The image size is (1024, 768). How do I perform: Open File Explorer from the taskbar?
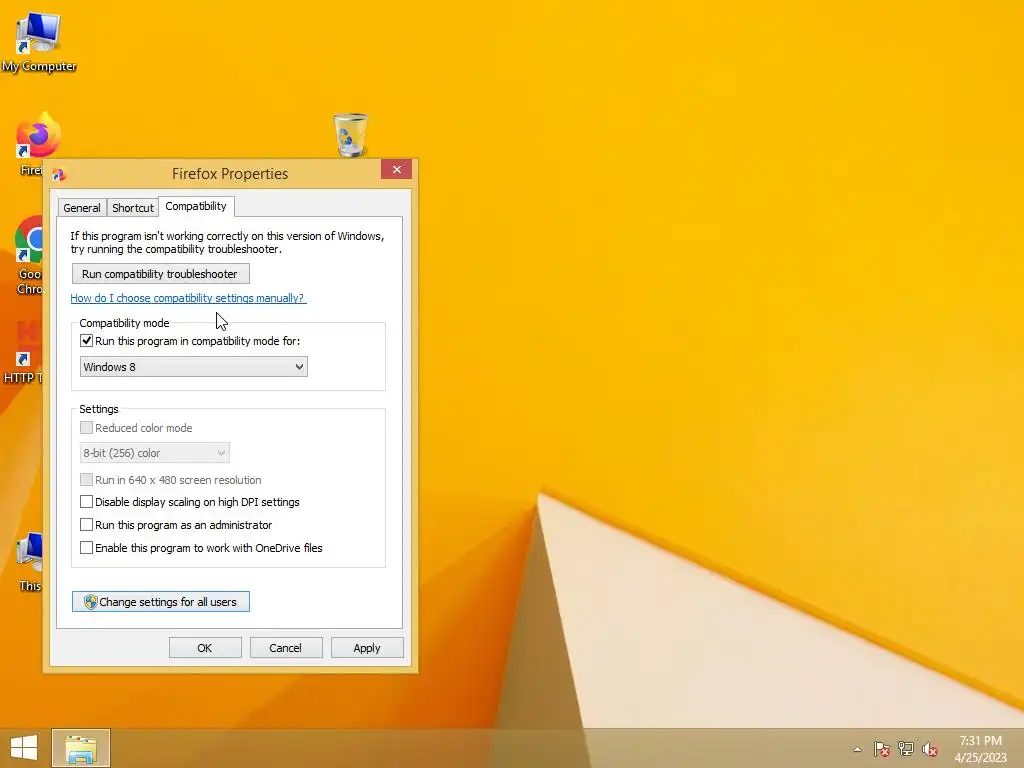click(81, 748)
